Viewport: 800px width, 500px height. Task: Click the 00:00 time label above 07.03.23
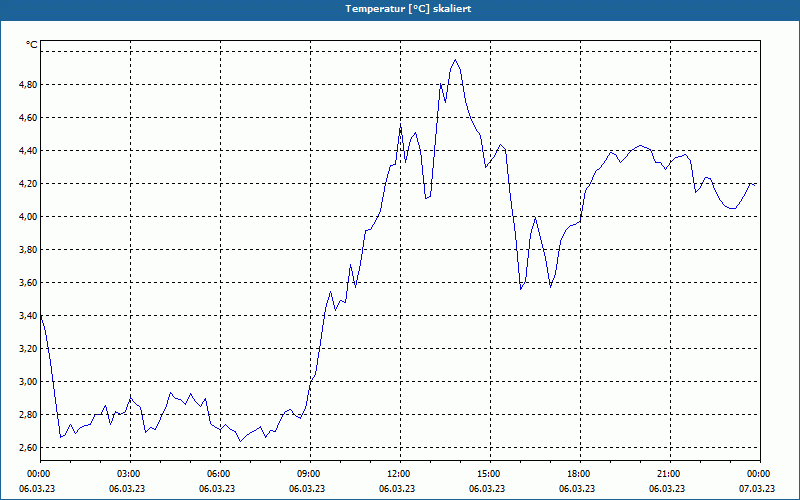(758, 474)
